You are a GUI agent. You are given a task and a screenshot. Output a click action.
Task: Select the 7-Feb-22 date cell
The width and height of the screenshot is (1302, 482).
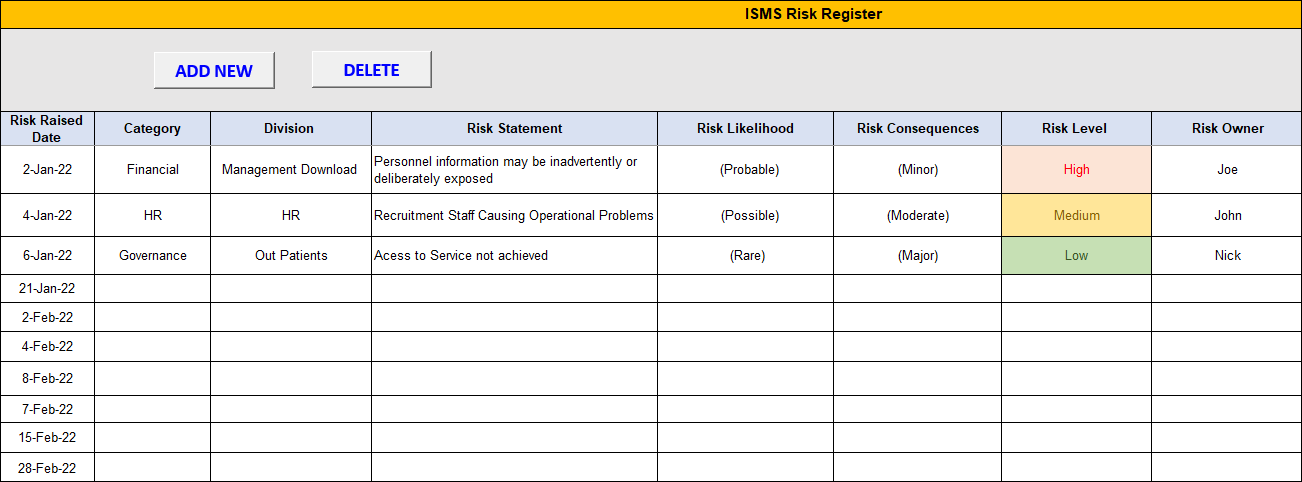tap(47, 409)
